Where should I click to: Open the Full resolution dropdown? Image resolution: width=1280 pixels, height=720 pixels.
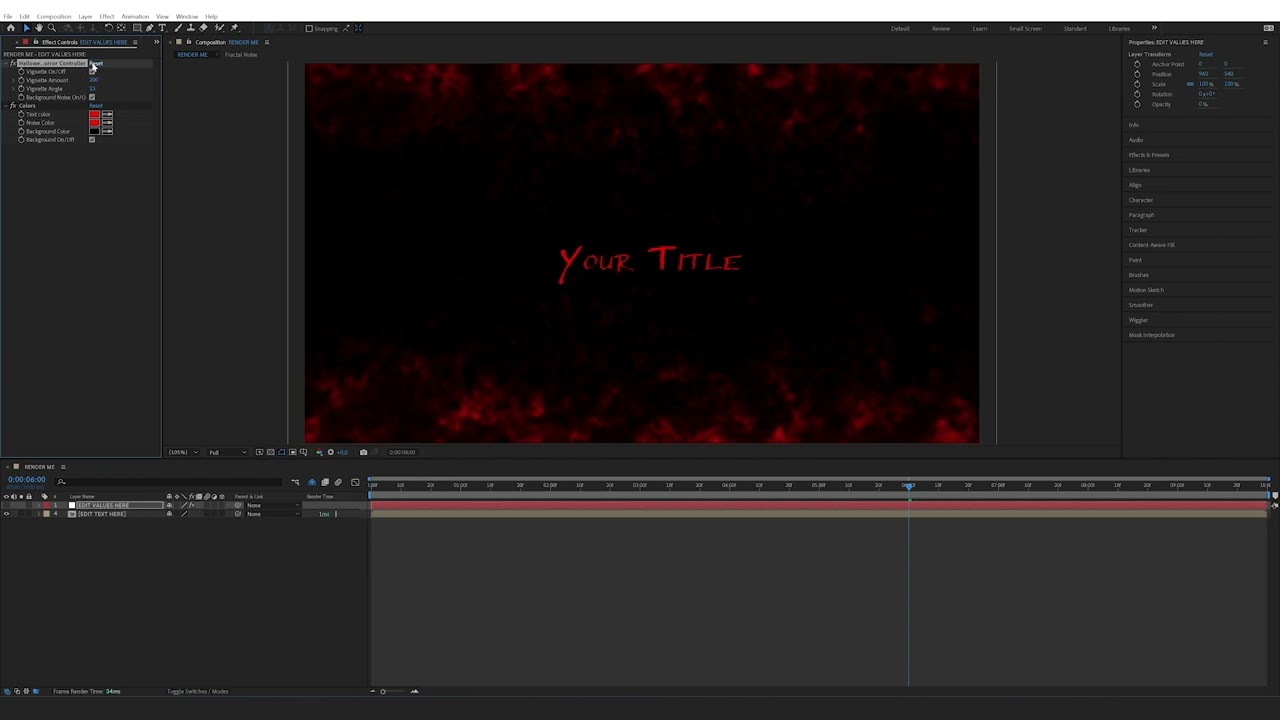[x=228, y=452]
